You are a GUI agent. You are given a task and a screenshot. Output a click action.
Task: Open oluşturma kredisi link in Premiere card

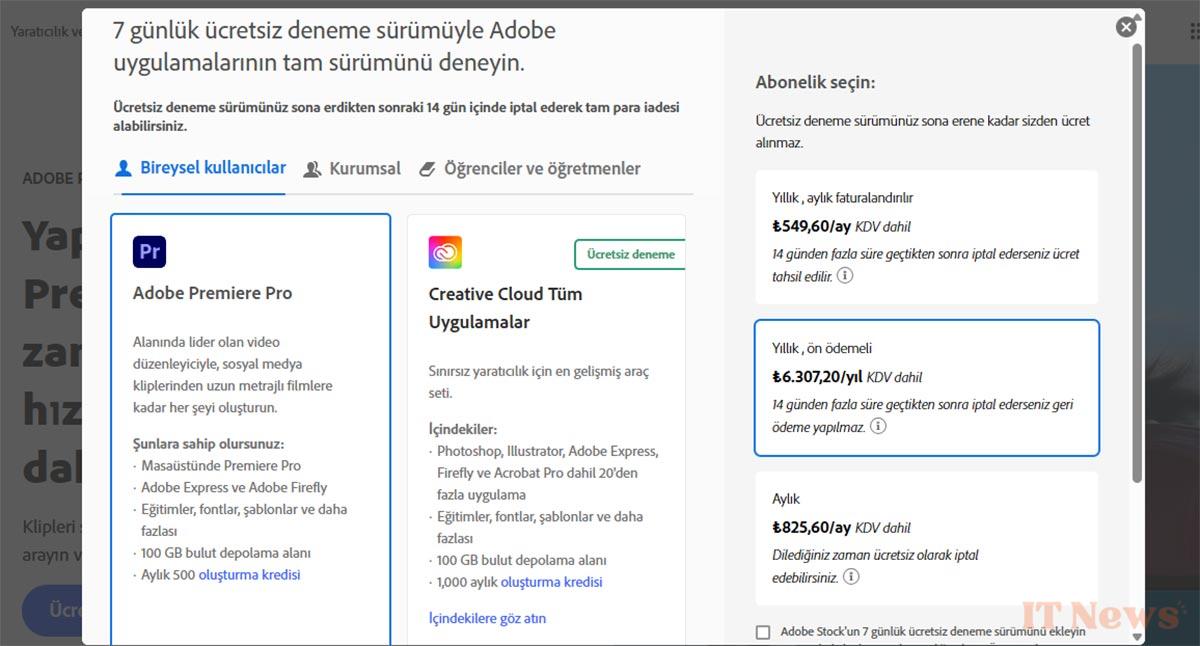(x=249, y=575)
